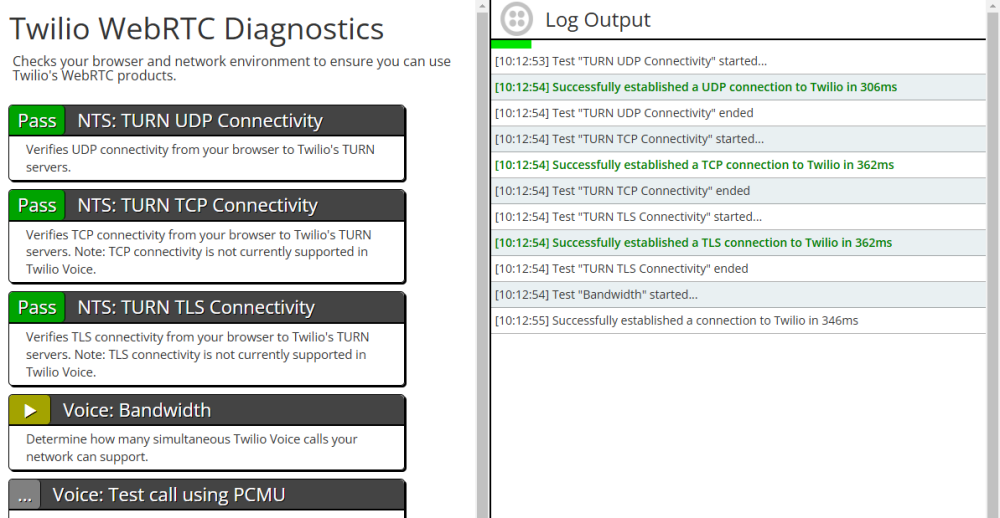
Task: Select the Voice: Bandwidth test header
Action: pos(226,410)
